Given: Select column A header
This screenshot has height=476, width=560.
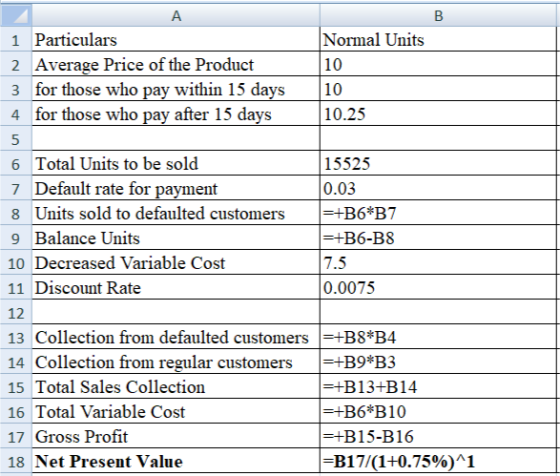Looking at the screenshot, I should [176, 15].
